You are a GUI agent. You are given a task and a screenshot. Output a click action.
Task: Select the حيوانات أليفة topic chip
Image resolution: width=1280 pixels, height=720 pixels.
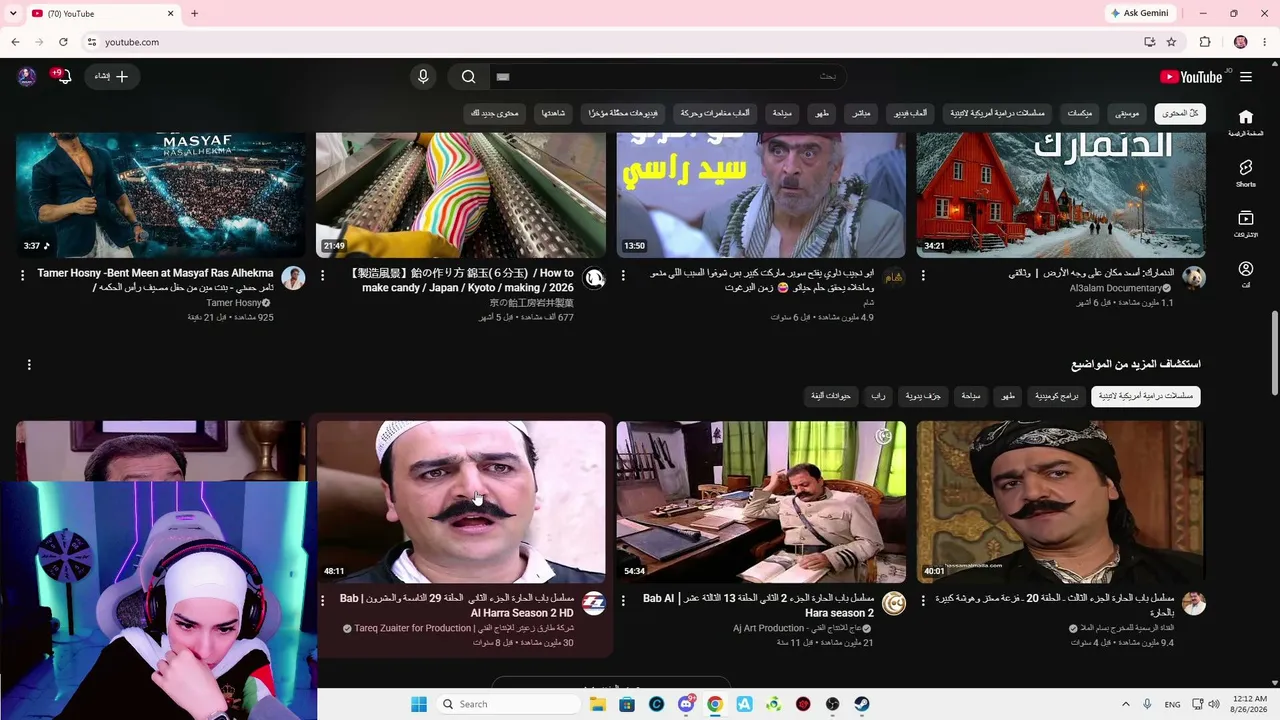pyautogui.click(x=831, y=396)
